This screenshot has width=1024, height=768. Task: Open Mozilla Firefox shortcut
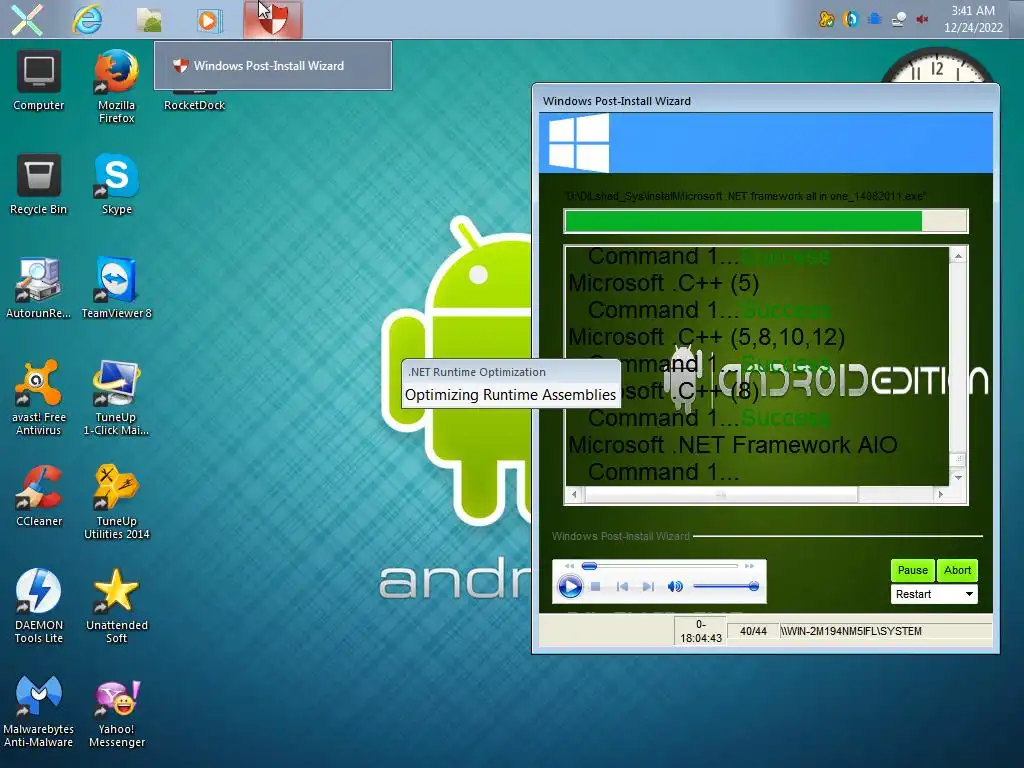(116, 86)
